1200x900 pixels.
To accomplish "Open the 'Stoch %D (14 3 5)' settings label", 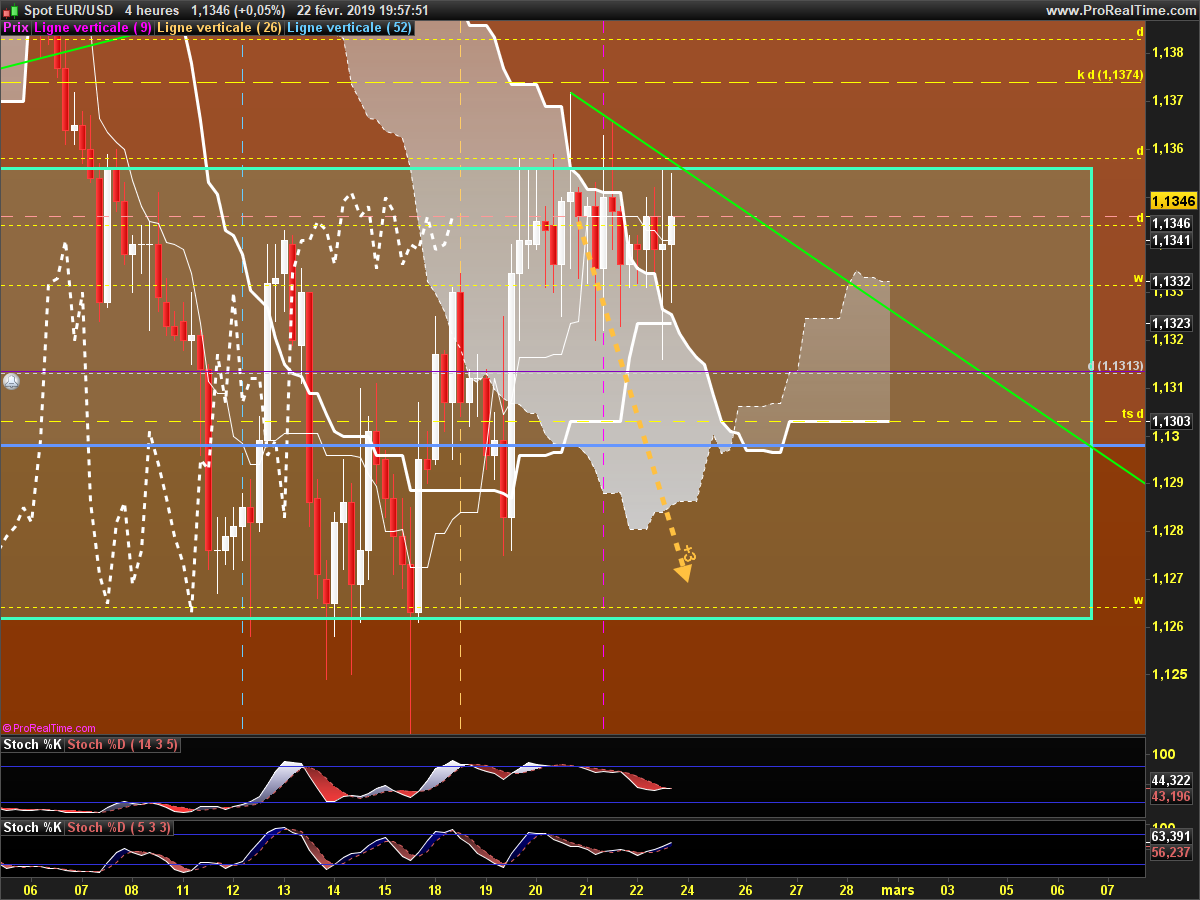I will pyautogui.click(x=124, y=745).
